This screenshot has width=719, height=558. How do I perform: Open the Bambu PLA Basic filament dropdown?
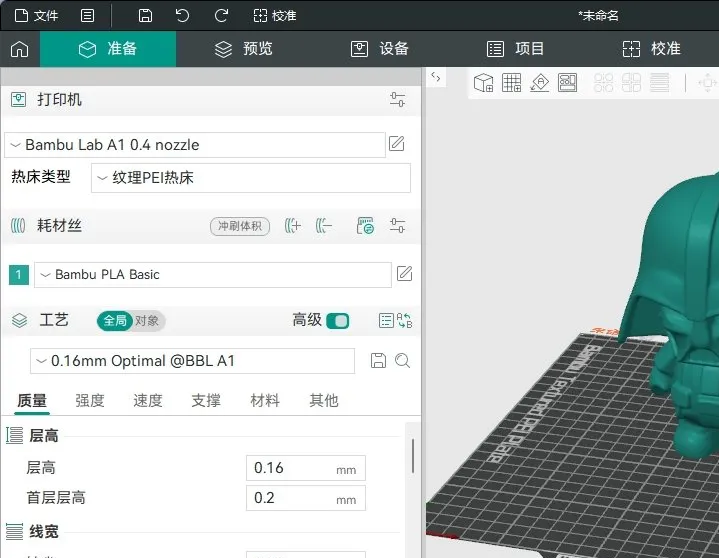(213, 275)
